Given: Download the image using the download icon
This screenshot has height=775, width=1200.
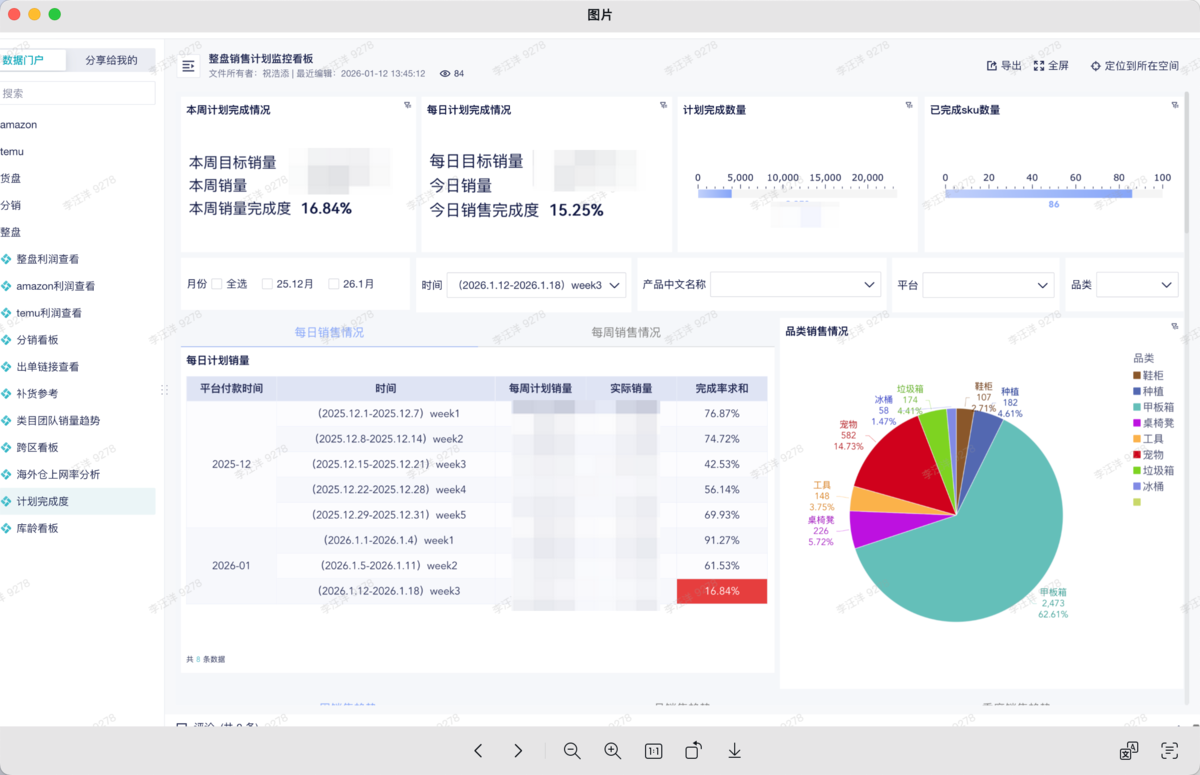Looking at the screenshot, I should pyautogui.click(x=734, y=751).
